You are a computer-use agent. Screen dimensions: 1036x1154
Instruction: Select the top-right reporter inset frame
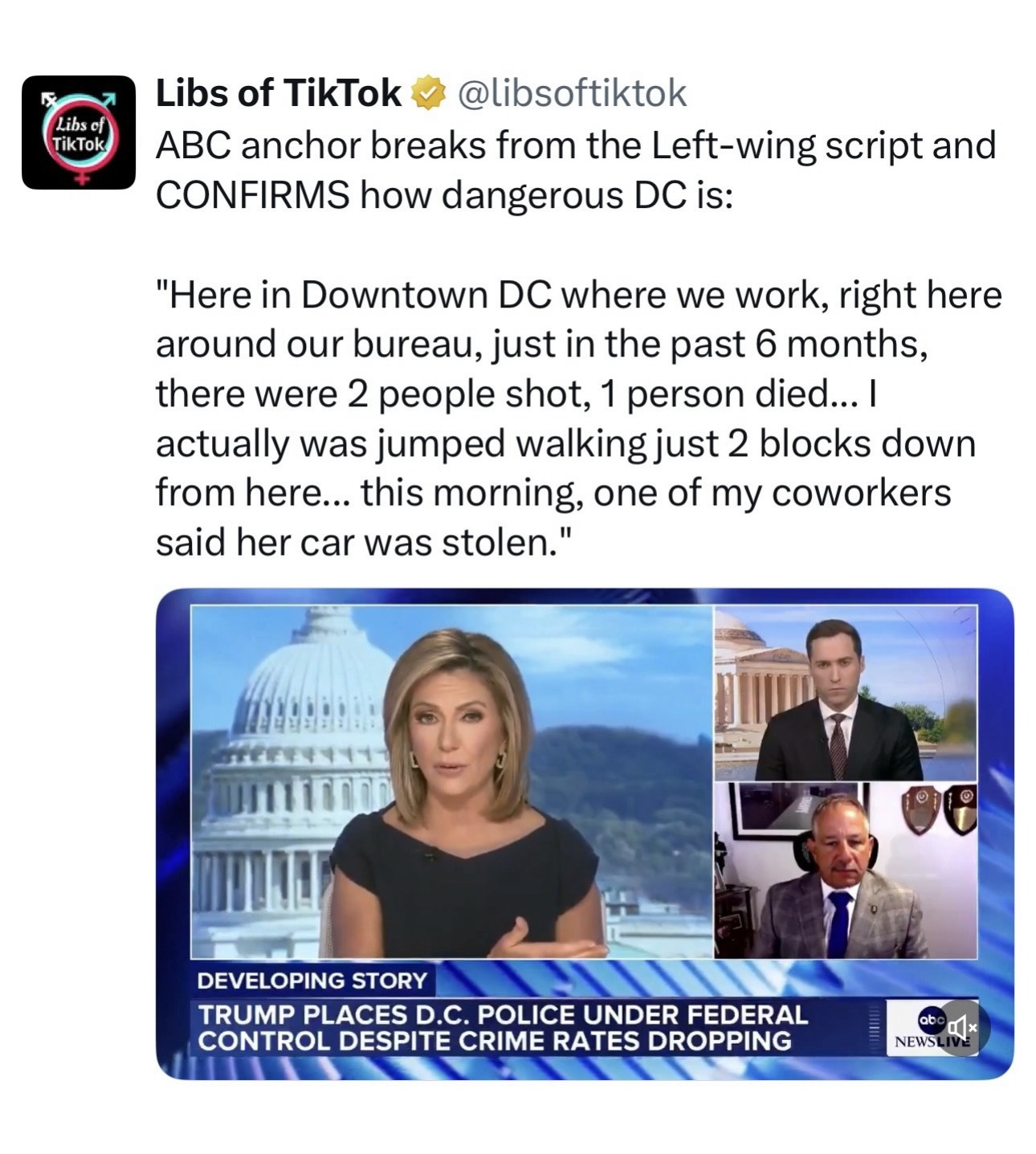(x=845, y=693)
